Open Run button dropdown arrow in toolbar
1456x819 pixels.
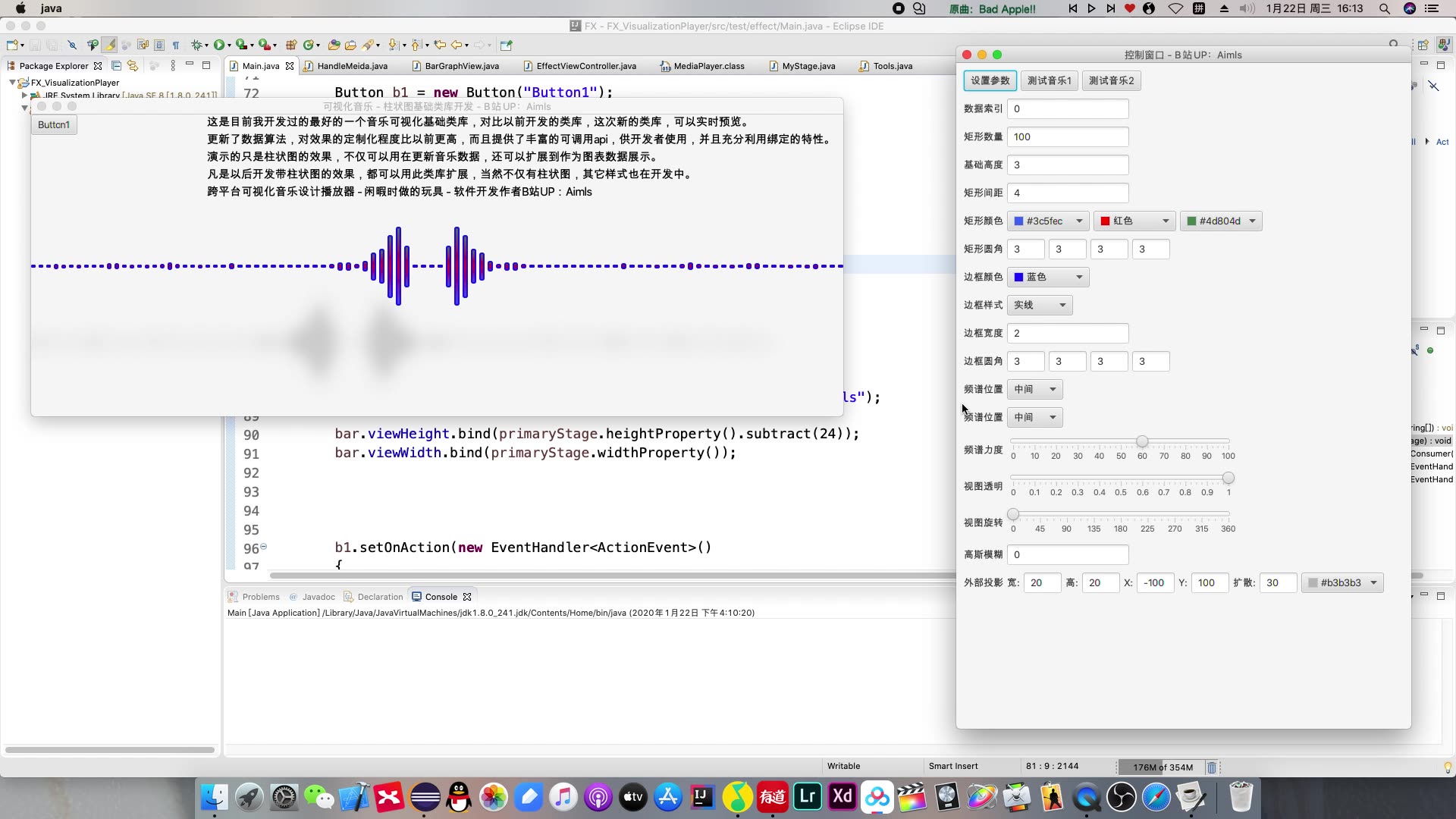[x=229, y=45]
